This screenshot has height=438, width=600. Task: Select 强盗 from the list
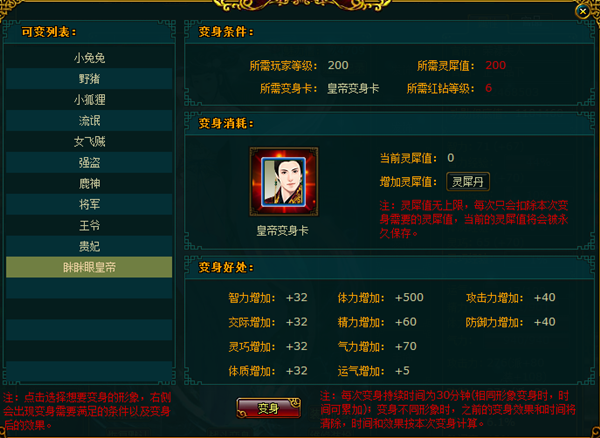click(x=89, y=163)
